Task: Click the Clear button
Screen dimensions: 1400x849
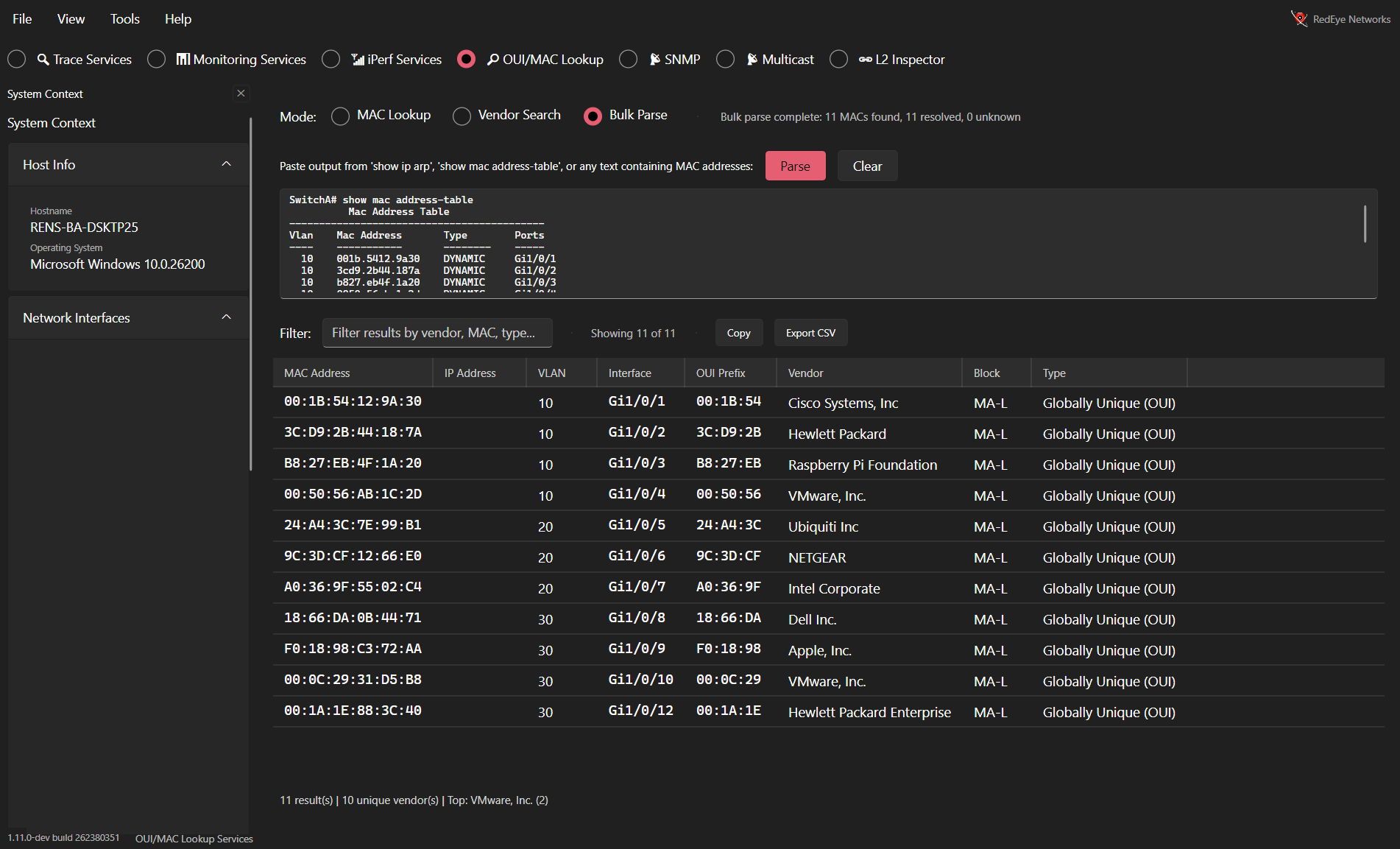Action: point(867,166)
